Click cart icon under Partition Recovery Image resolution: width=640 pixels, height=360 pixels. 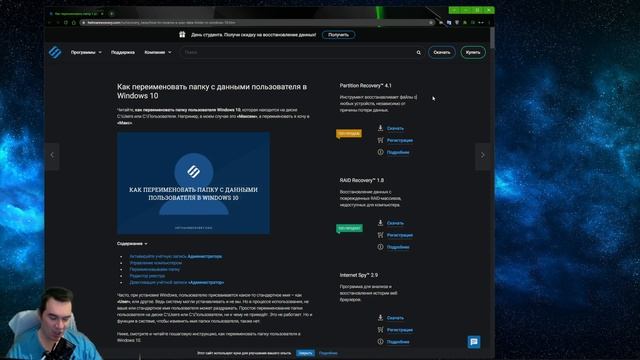coord(380,140)
